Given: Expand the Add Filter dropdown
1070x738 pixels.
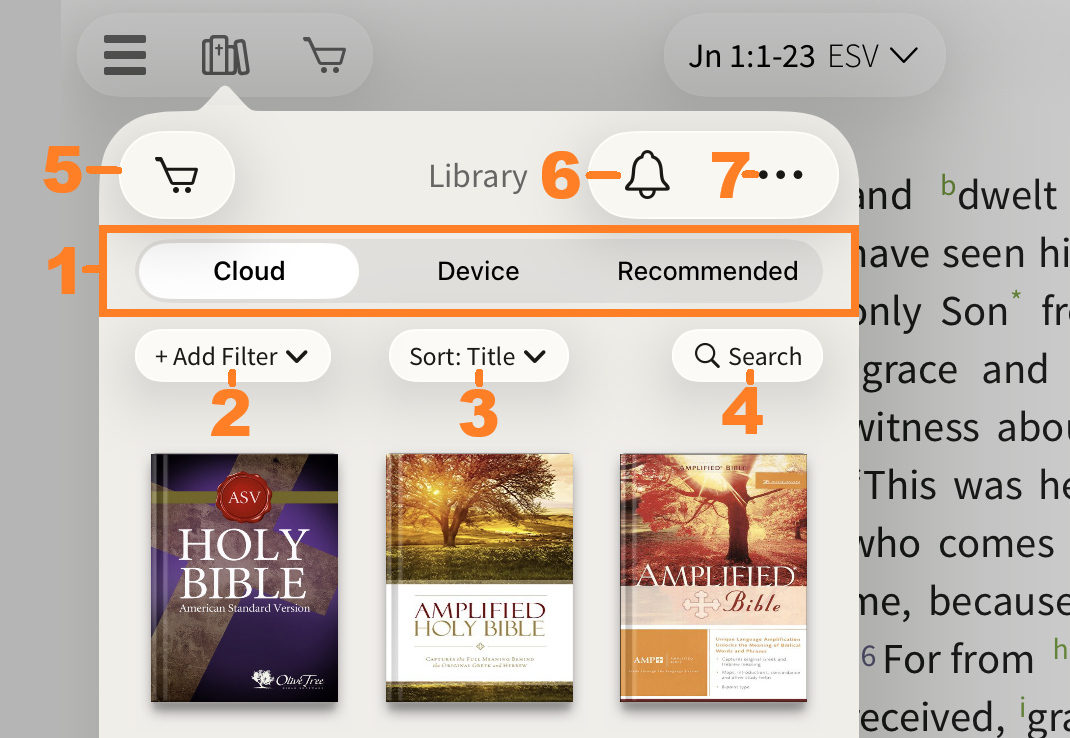Looking at the screenshot, I should click(x=232, y=357).
